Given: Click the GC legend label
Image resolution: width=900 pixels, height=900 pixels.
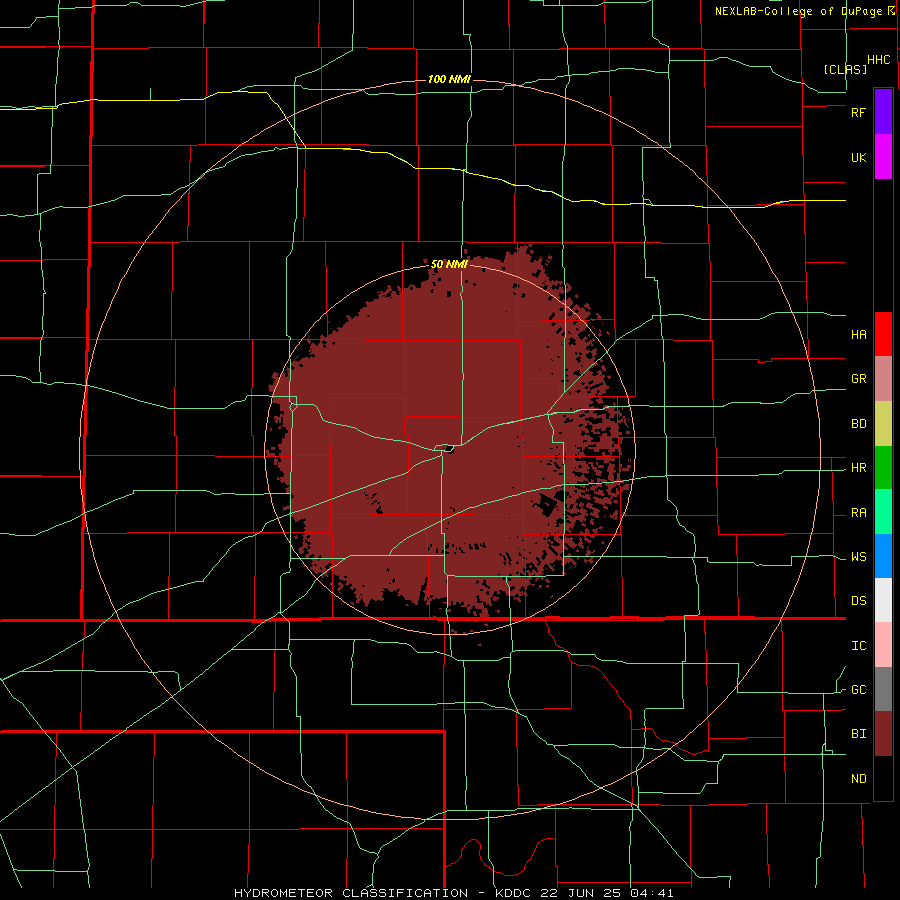Looking at the screenshot, I should tap(858, 690).
